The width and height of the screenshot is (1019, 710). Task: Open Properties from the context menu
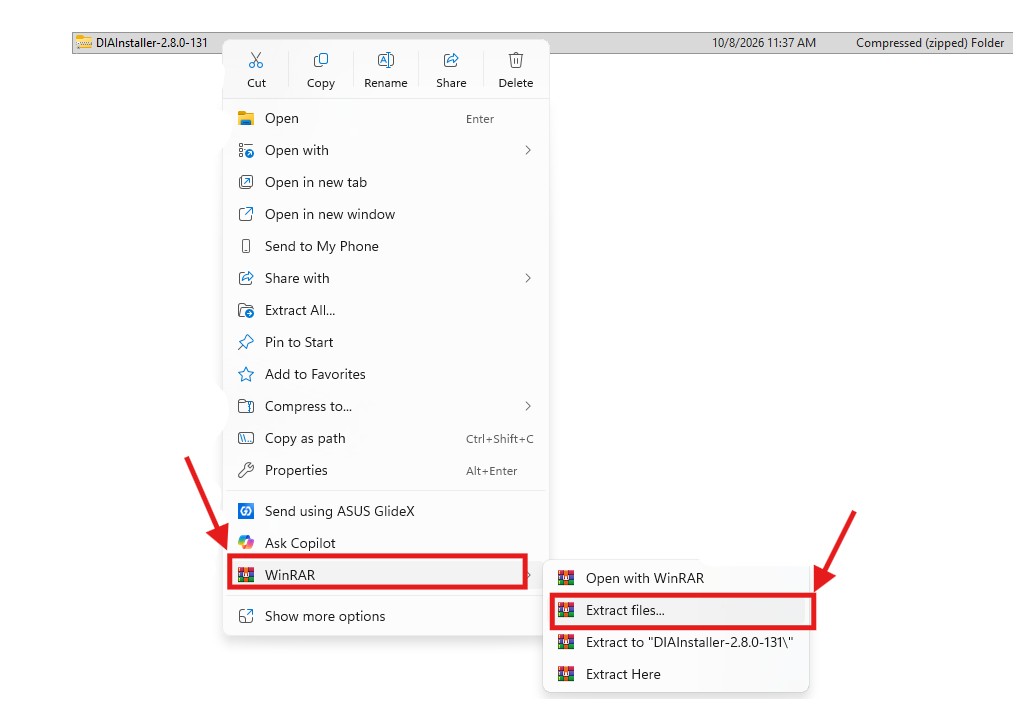click(x=386, y=470)
